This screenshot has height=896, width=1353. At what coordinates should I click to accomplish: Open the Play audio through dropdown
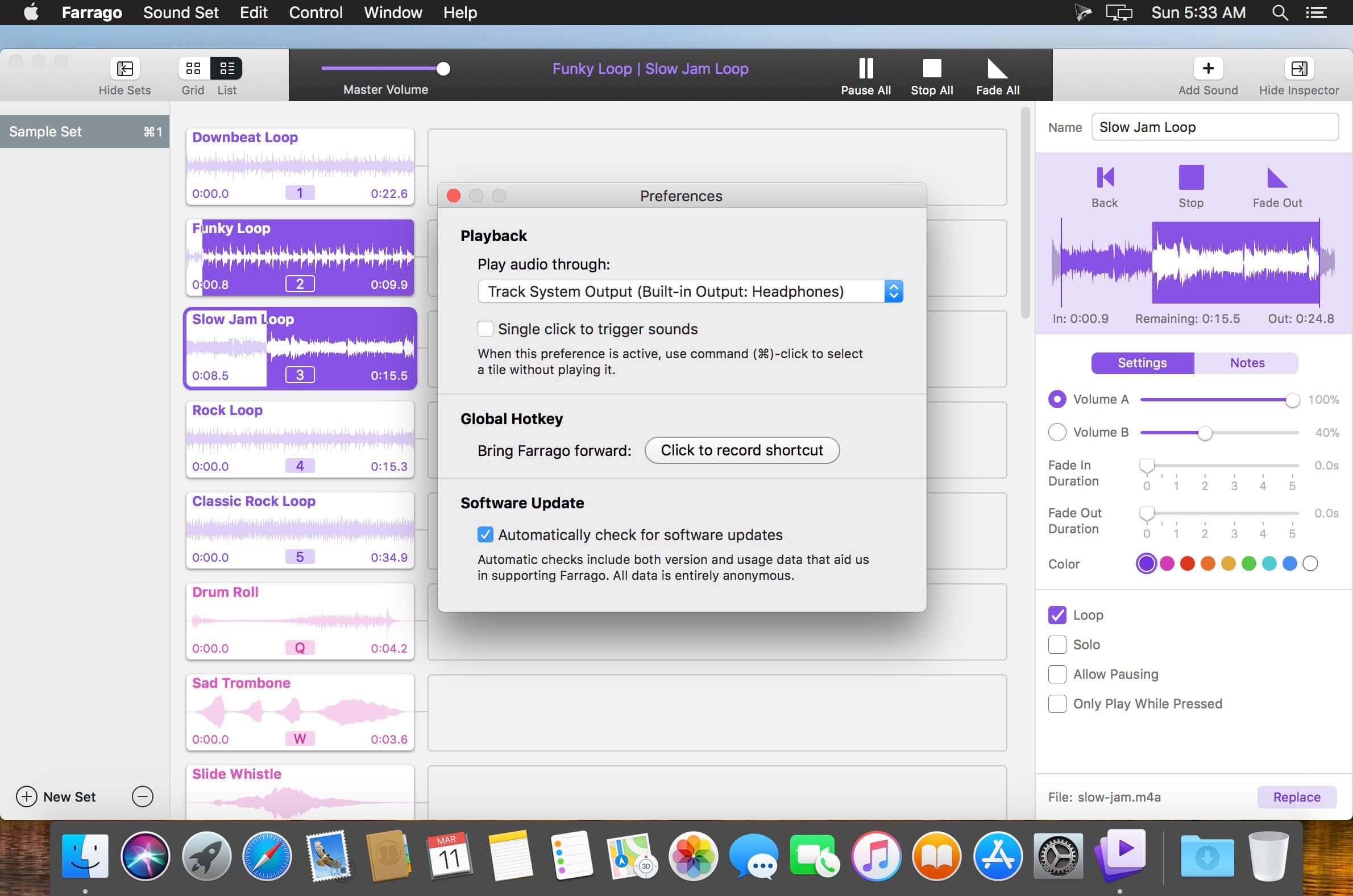tap(690, 292)
